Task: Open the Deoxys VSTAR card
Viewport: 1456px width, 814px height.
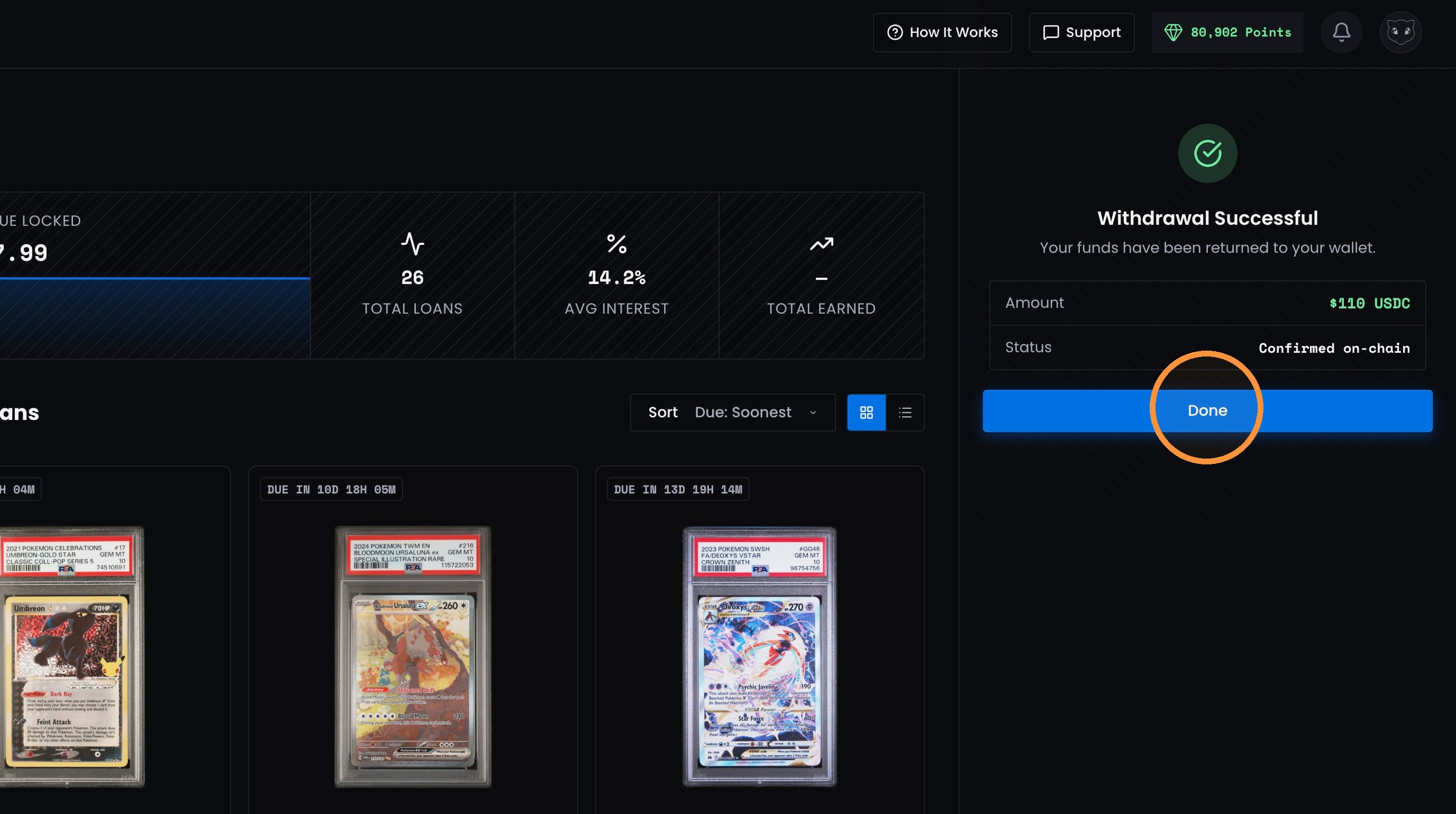Action: 760,657
